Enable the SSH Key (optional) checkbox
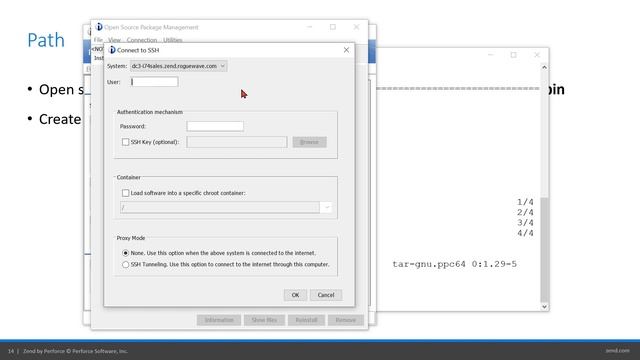Viewport: 640px width, 360px height. click(125, 142)
